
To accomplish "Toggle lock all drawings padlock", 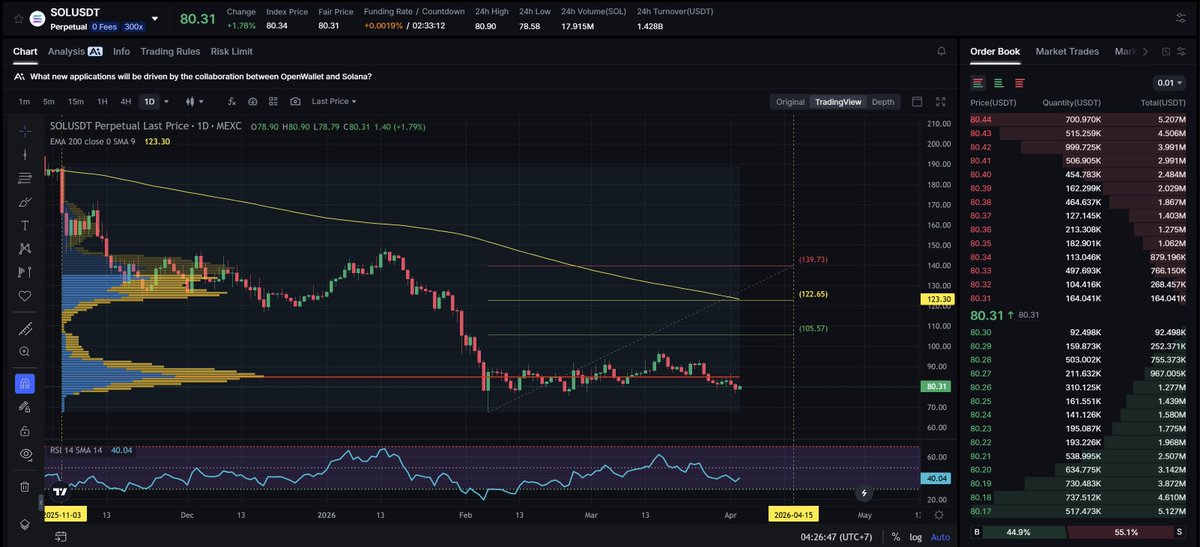I will pos(25,431).
